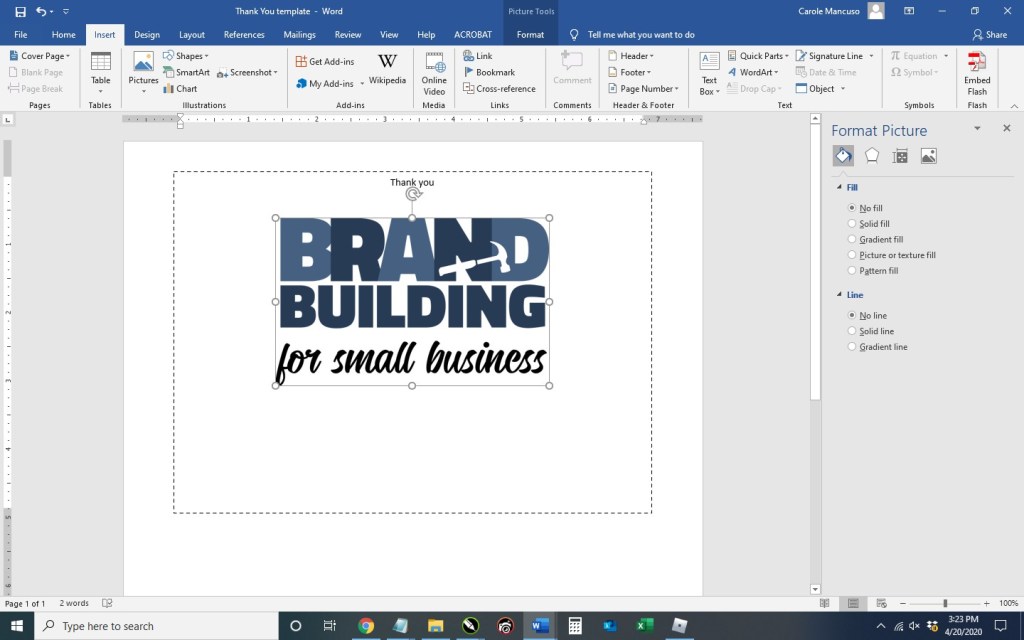Open the Page Number dropdown
The height and width of the screenshot is (640, 1024).
pos(646,89)
